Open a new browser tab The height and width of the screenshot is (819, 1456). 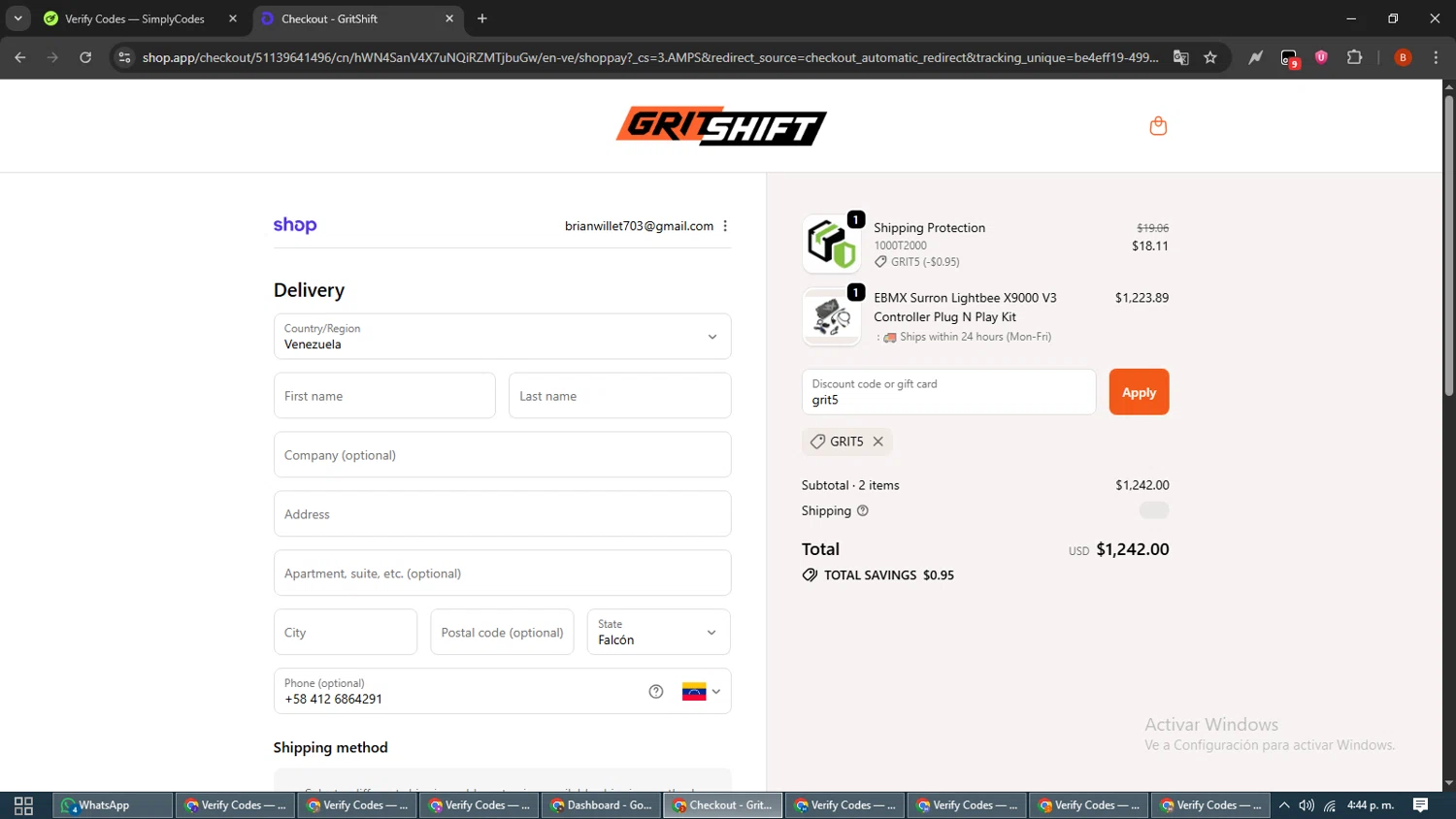(x=482, y=18)
